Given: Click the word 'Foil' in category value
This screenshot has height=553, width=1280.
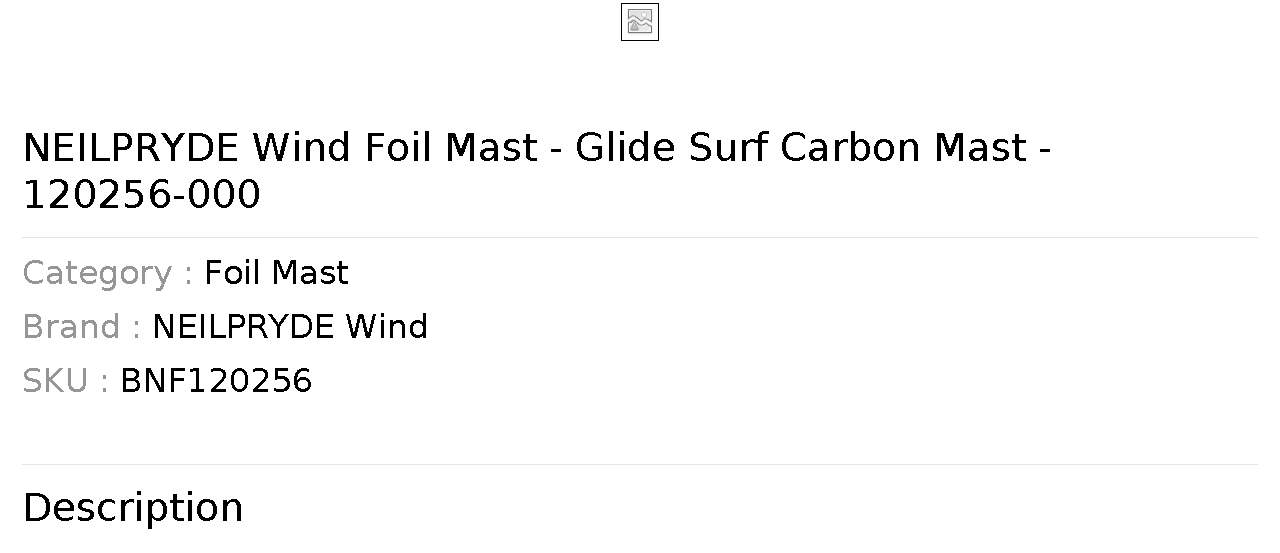Looking at the screenshot, I should coord(233,273).
